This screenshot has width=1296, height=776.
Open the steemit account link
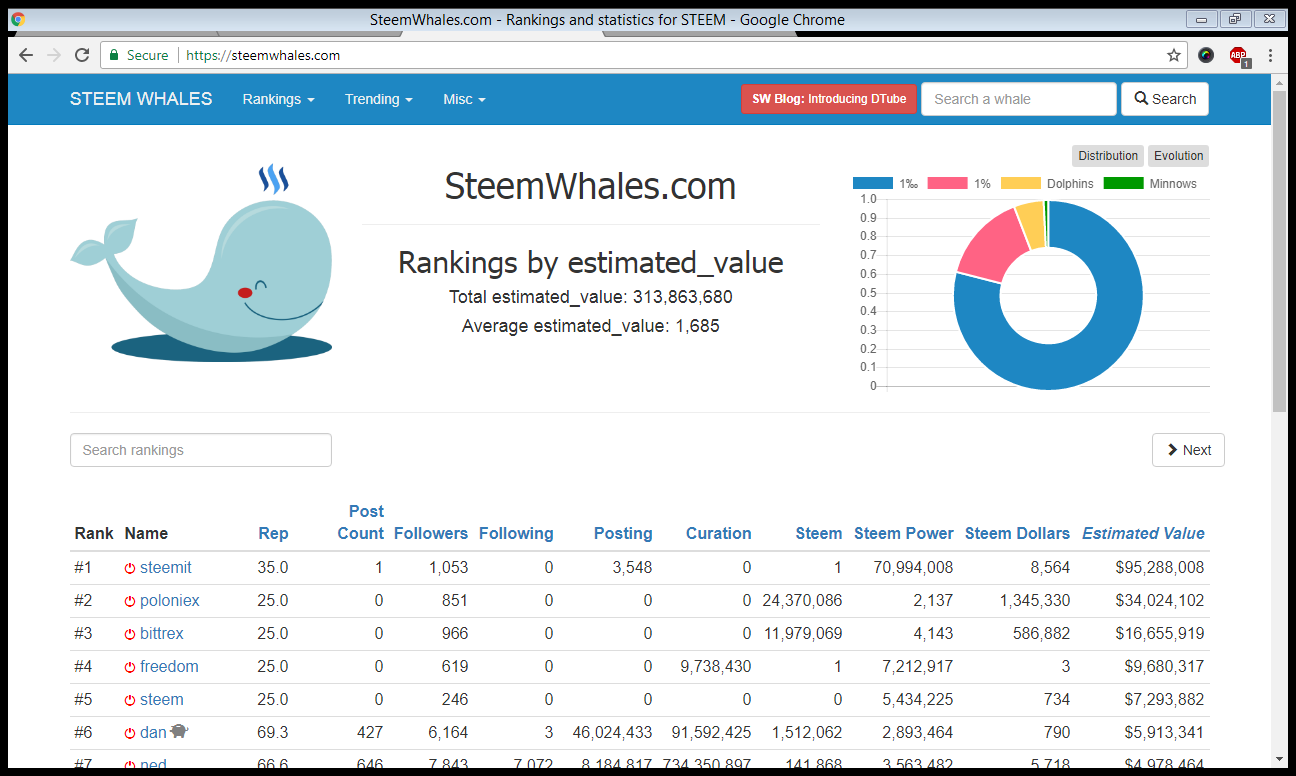(x=166, y=567)
